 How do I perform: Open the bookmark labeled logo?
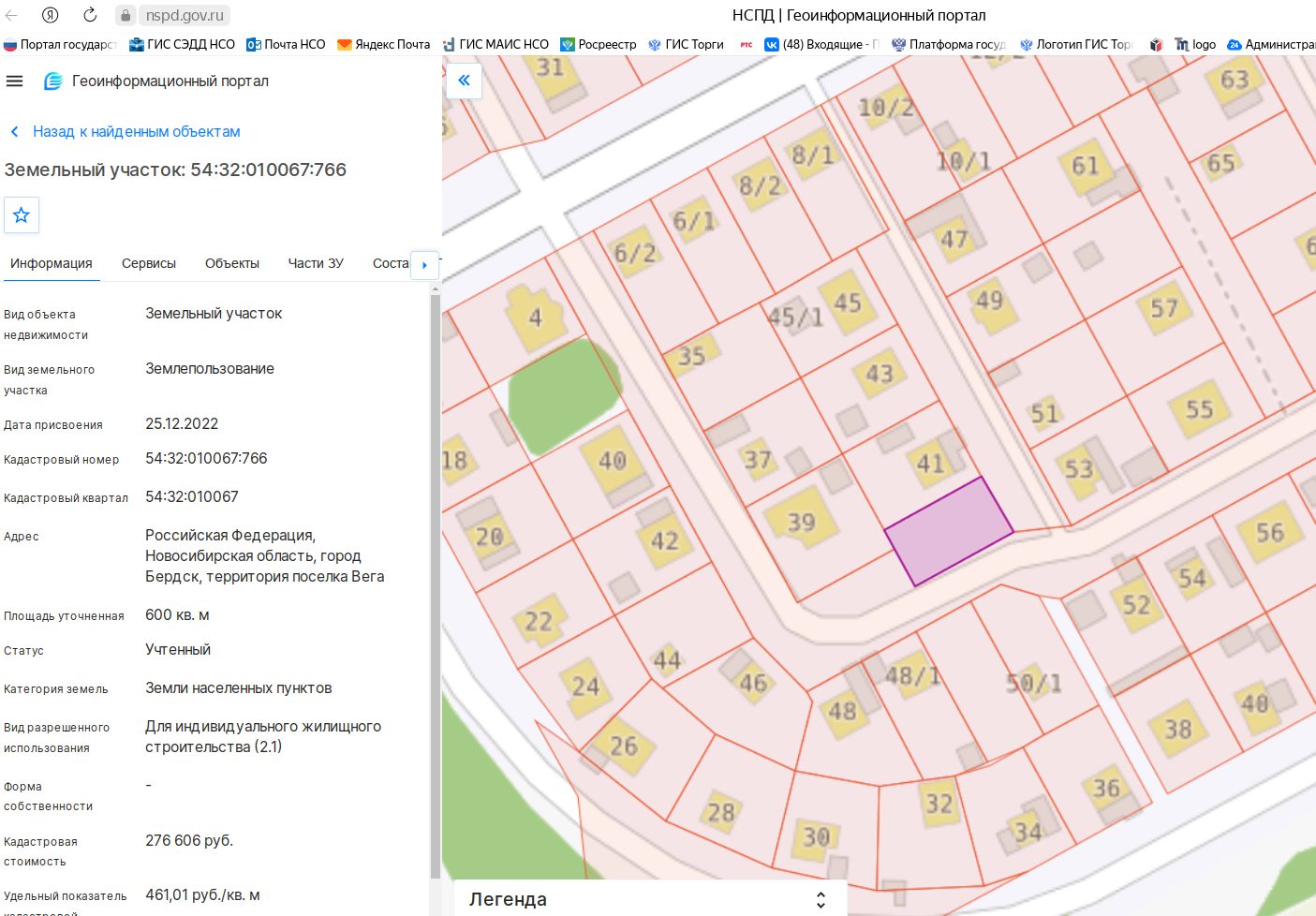point(1195,44)
